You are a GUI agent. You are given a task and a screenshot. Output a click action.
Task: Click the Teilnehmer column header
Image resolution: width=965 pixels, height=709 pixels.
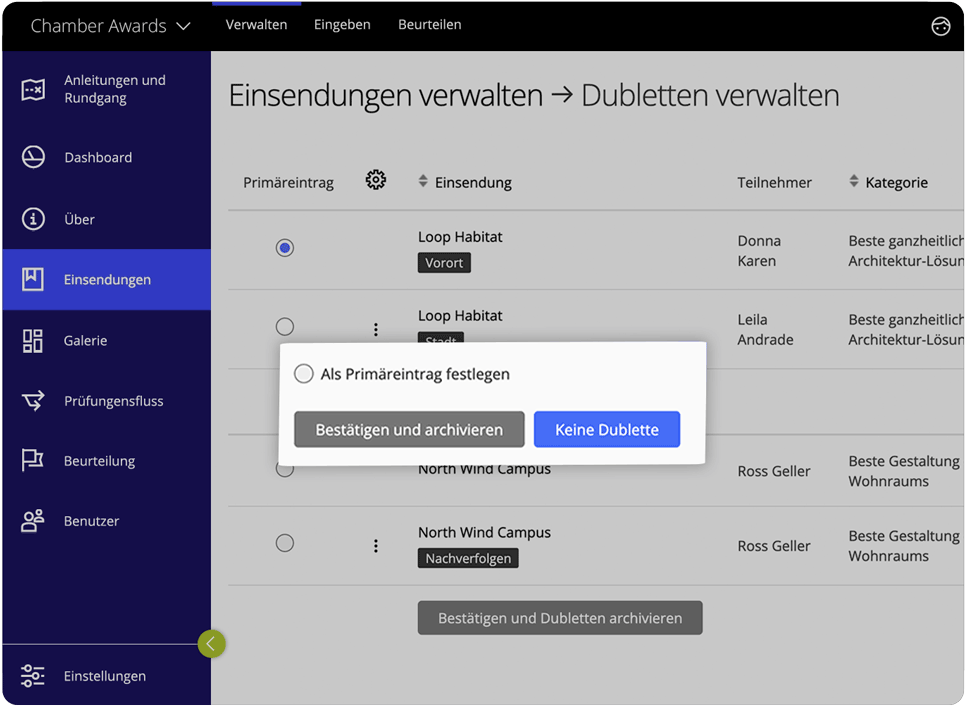(x=774, y=183)
